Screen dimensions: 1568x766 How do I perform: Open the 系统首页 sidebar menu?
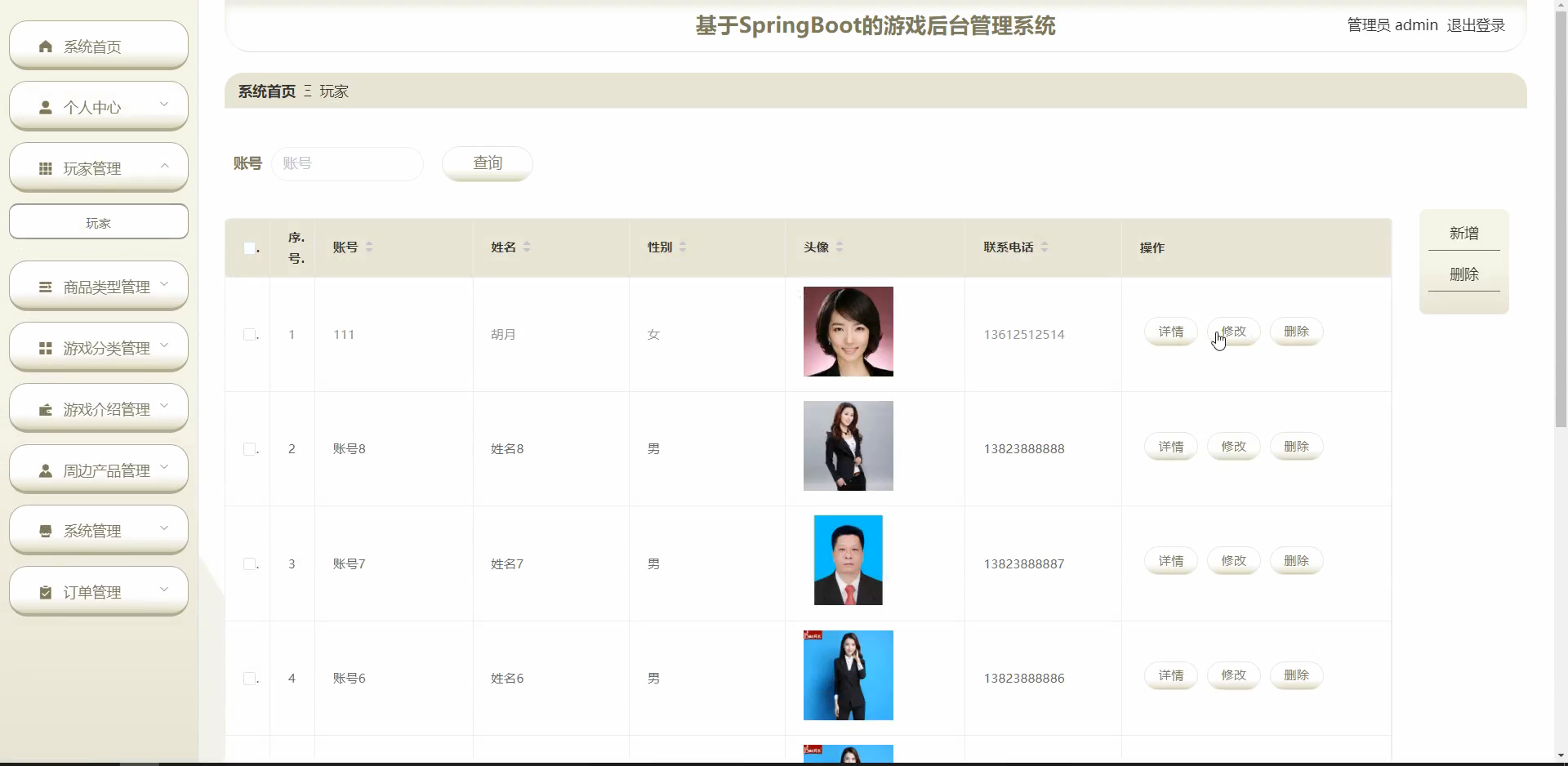(x=99, y=46)
